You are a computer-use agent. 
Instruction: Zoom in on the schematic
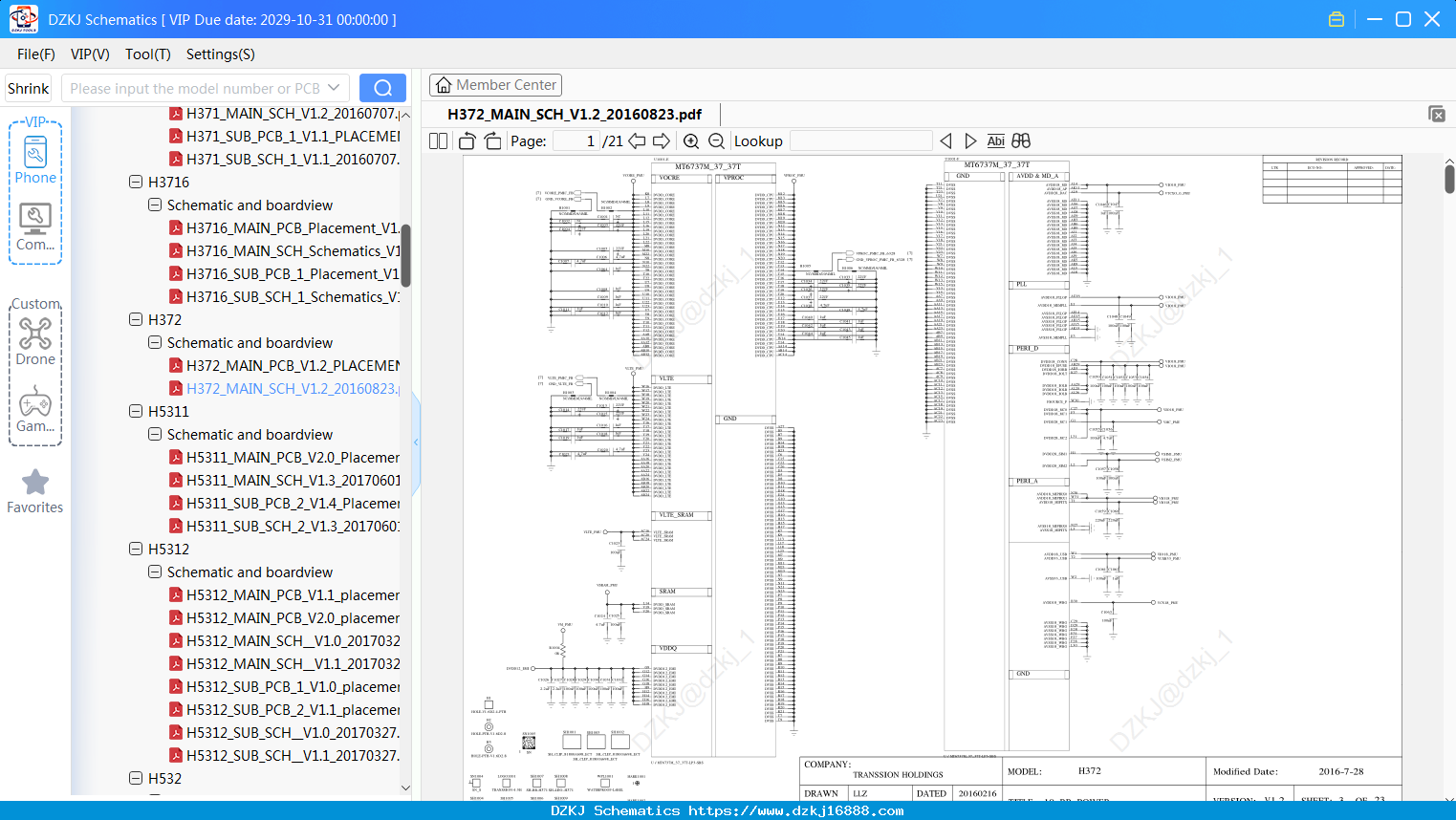(x=691, y=140)
